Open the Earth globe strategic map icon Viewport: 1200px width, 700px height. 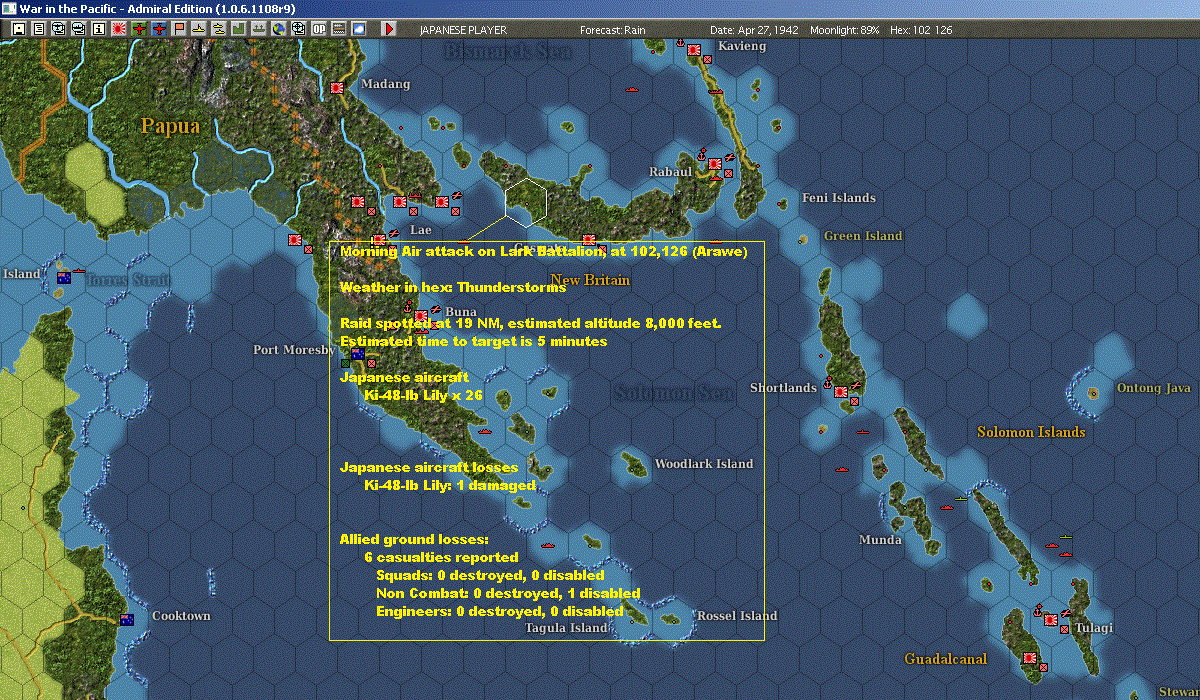point(279,29)
